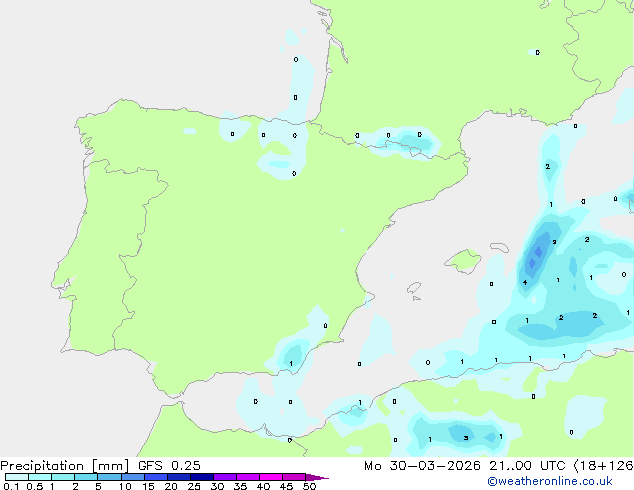Click the '0.5' legend scale label

click(35, 486)
